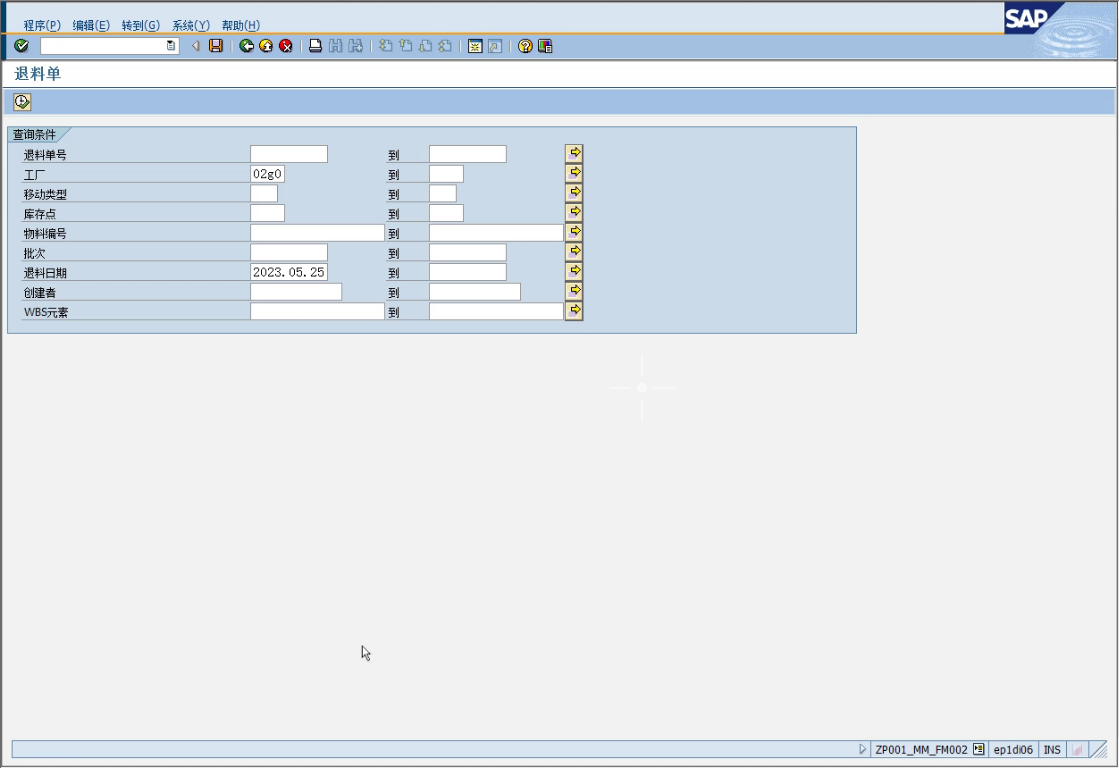Click the Execute clock icon
The width and height of the screenshot is (1119, 768).
[x=22, y=102]
